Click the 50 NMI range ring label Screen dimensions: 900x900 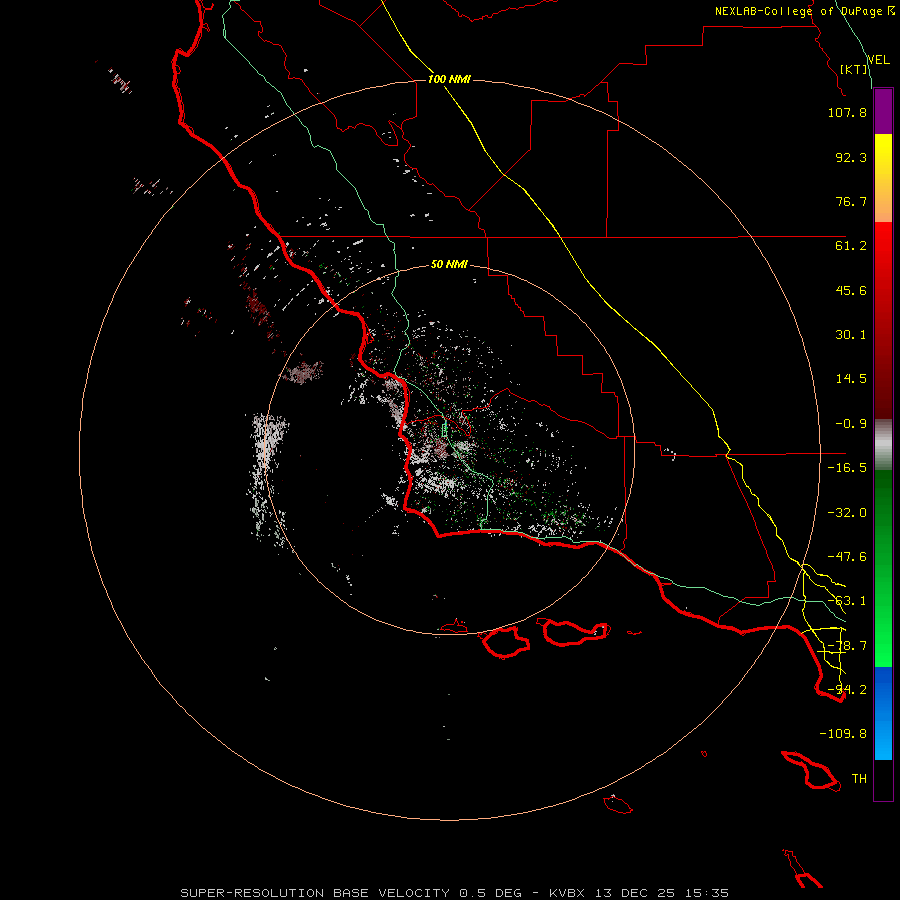(x=449, y=265)
